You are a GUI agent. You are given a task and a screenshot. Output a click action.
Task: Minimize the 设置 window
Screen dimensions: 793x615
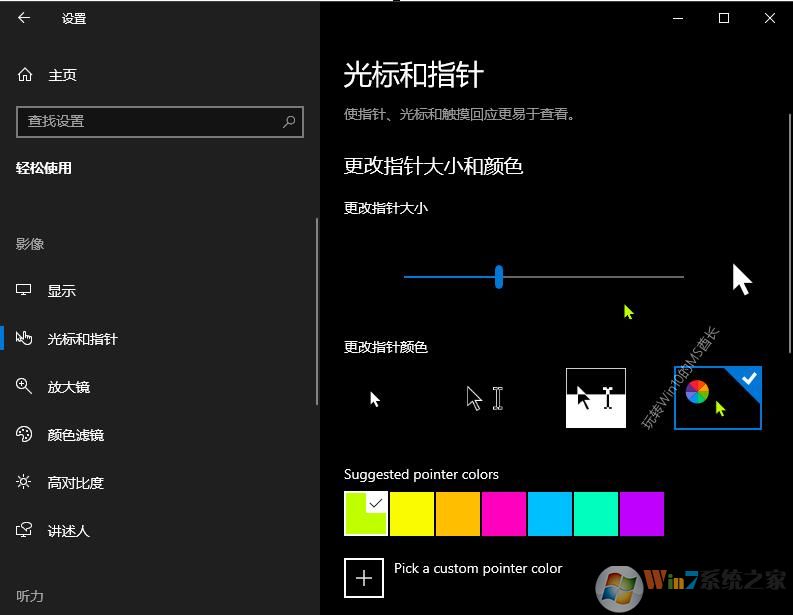(x=678, y=18)
